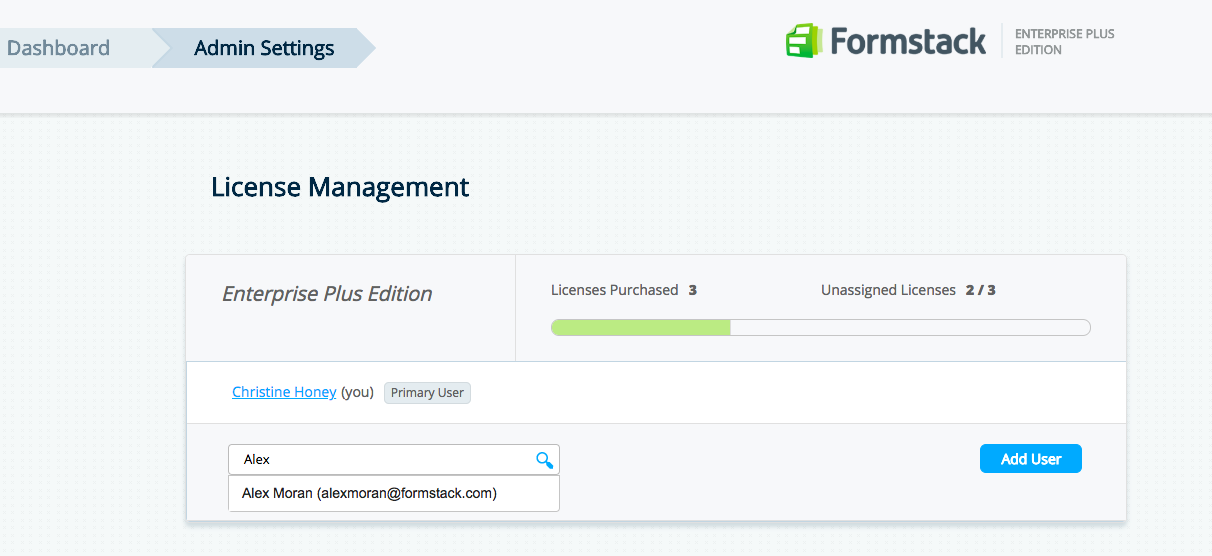Click the Unassigned Licenses label
The width and height of the screenshot is (1212, 556).
888,290
